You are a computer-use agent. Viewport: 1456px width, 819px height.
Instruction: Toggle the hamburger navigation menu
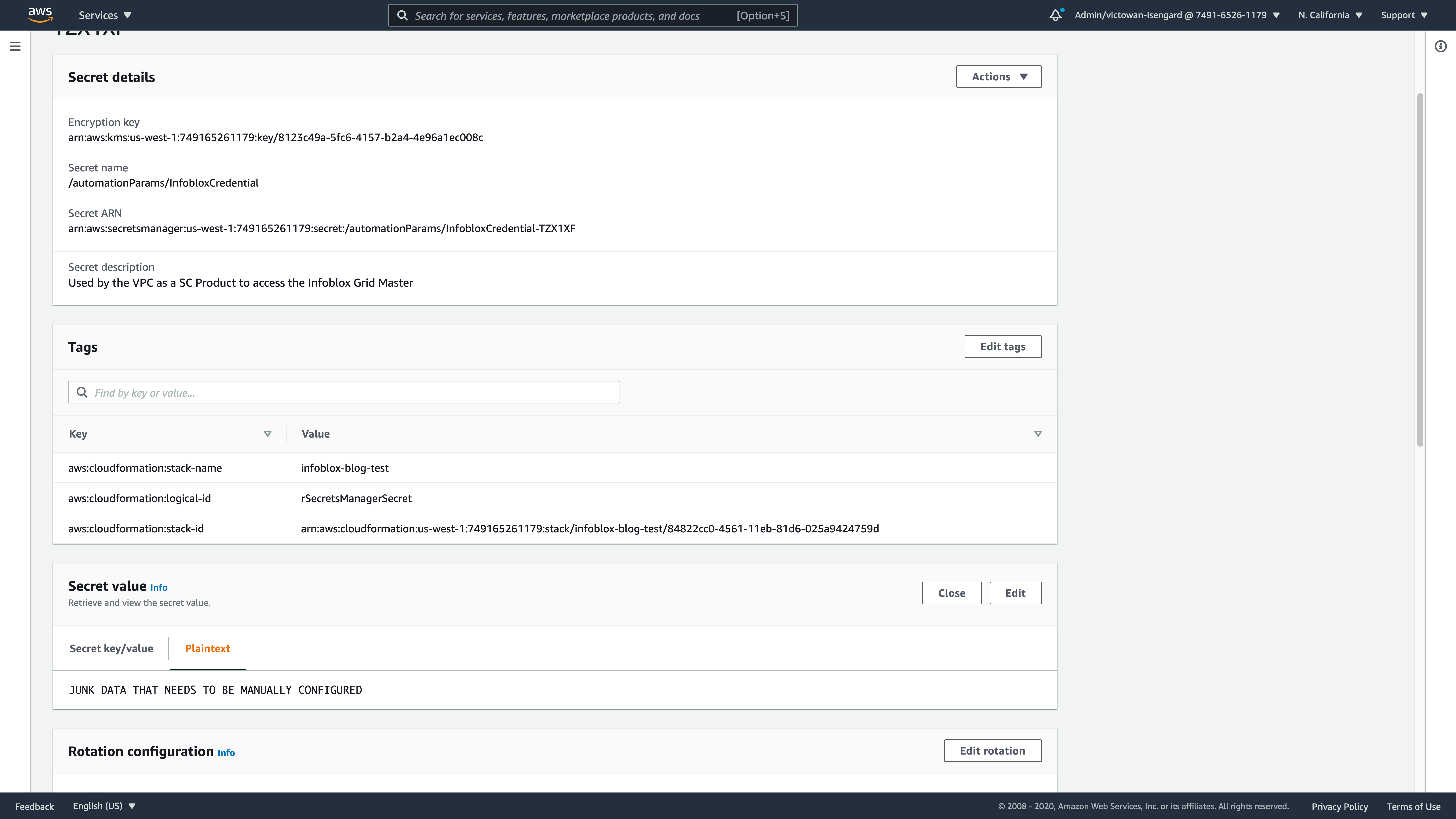point(15,46)
